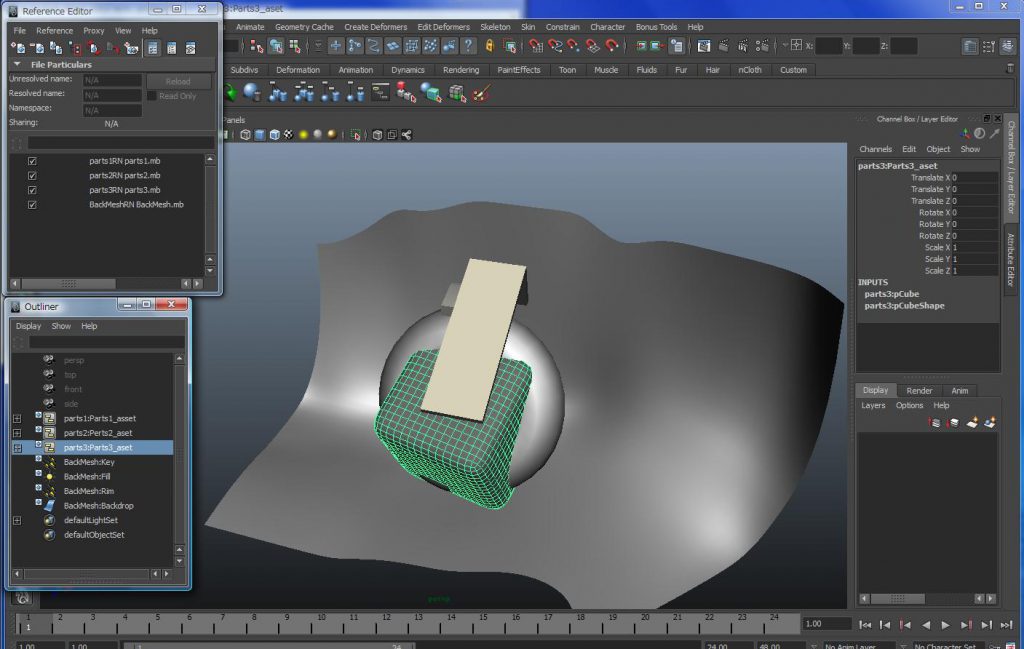Click the smooth shade all cube icon
The image size is (1024, 649).
coord(260,135)
